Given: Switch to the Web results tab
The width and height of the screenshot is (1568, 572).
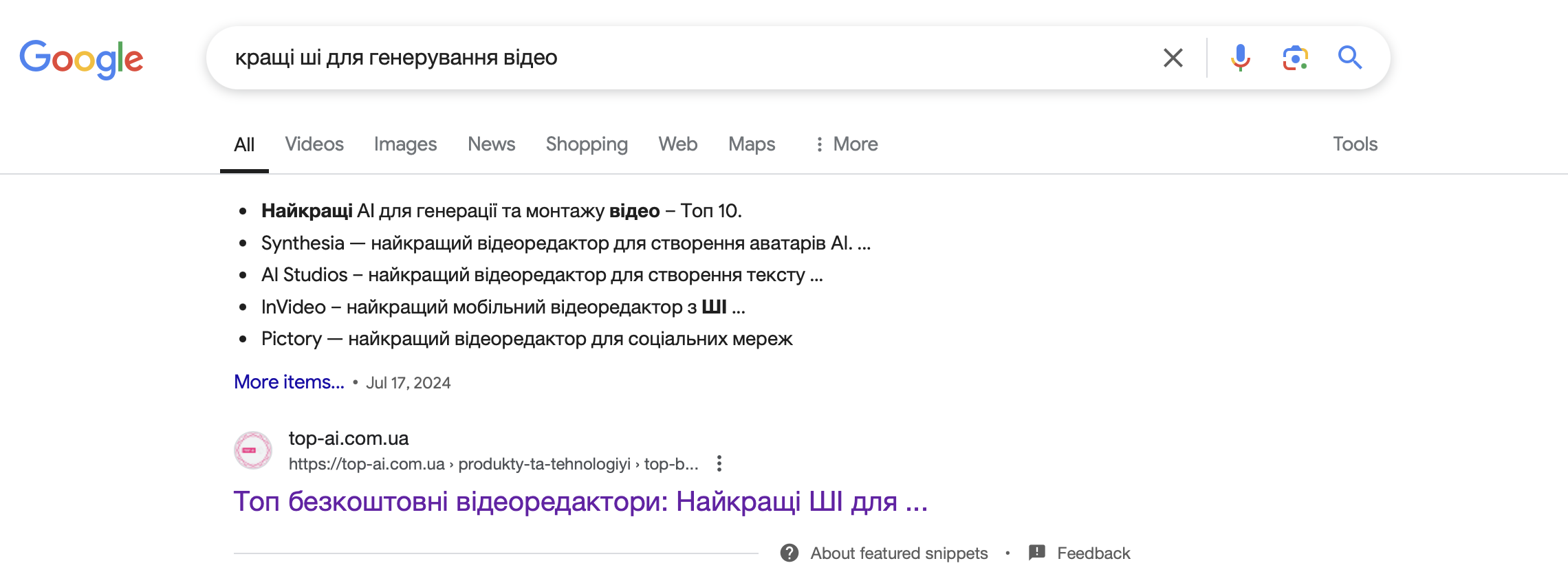Looking at the screenshot, I should (677, 144).
